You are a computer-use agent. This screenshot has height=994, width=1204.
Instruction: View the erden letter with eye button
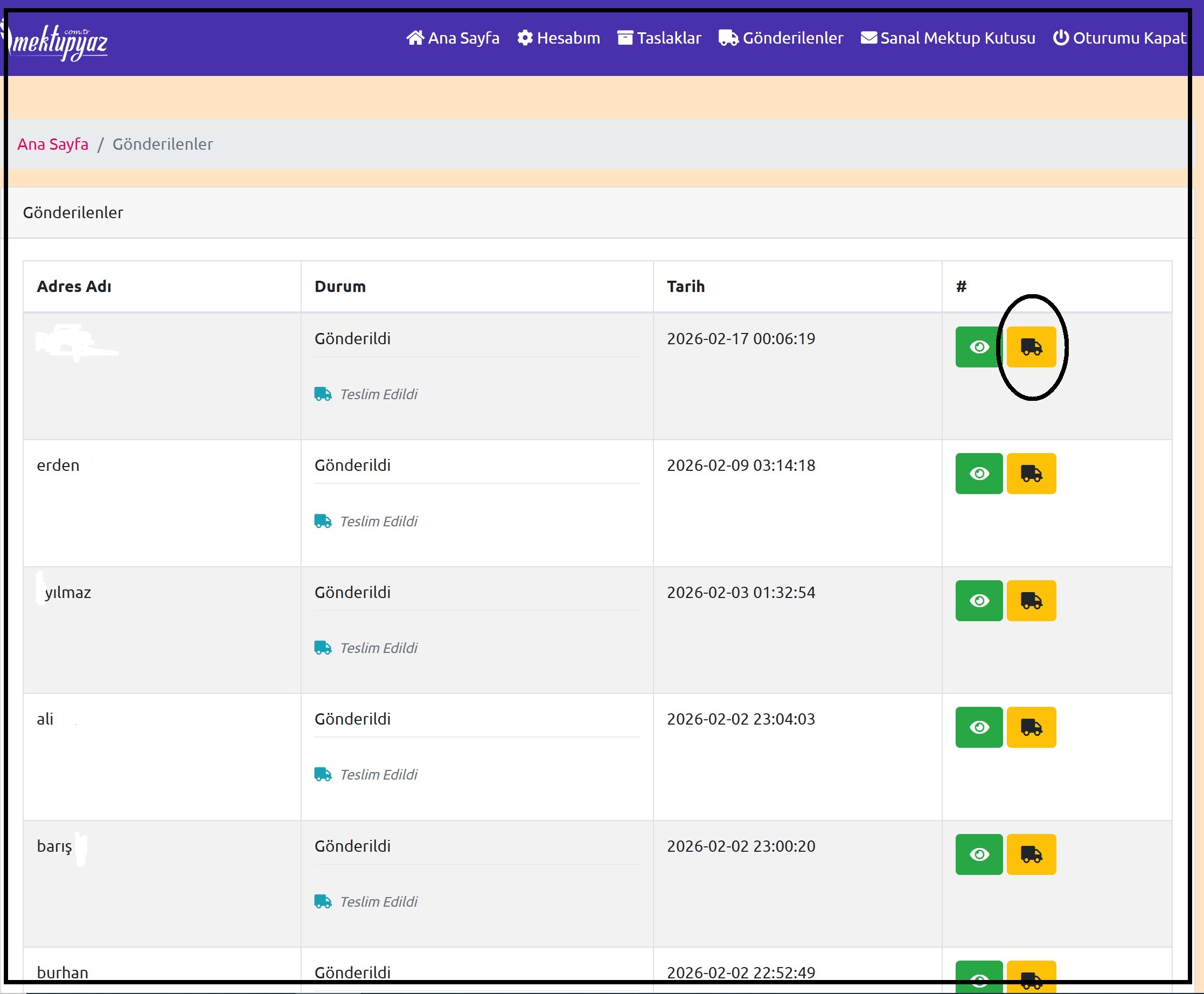[x=978, y=474]
